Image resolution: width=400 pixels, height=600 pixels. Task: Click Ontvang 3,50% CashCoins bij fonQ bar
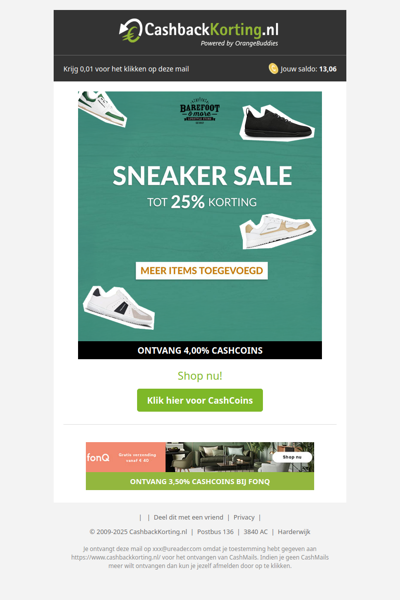(200, 481)
